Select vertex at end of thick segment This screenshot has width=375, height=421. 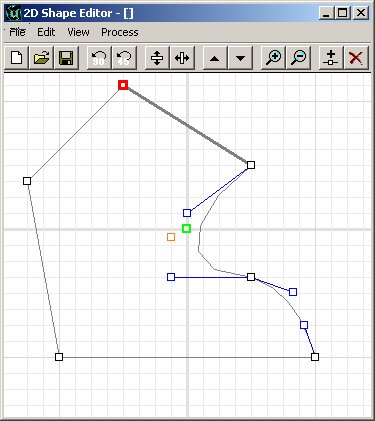point(251,165)
